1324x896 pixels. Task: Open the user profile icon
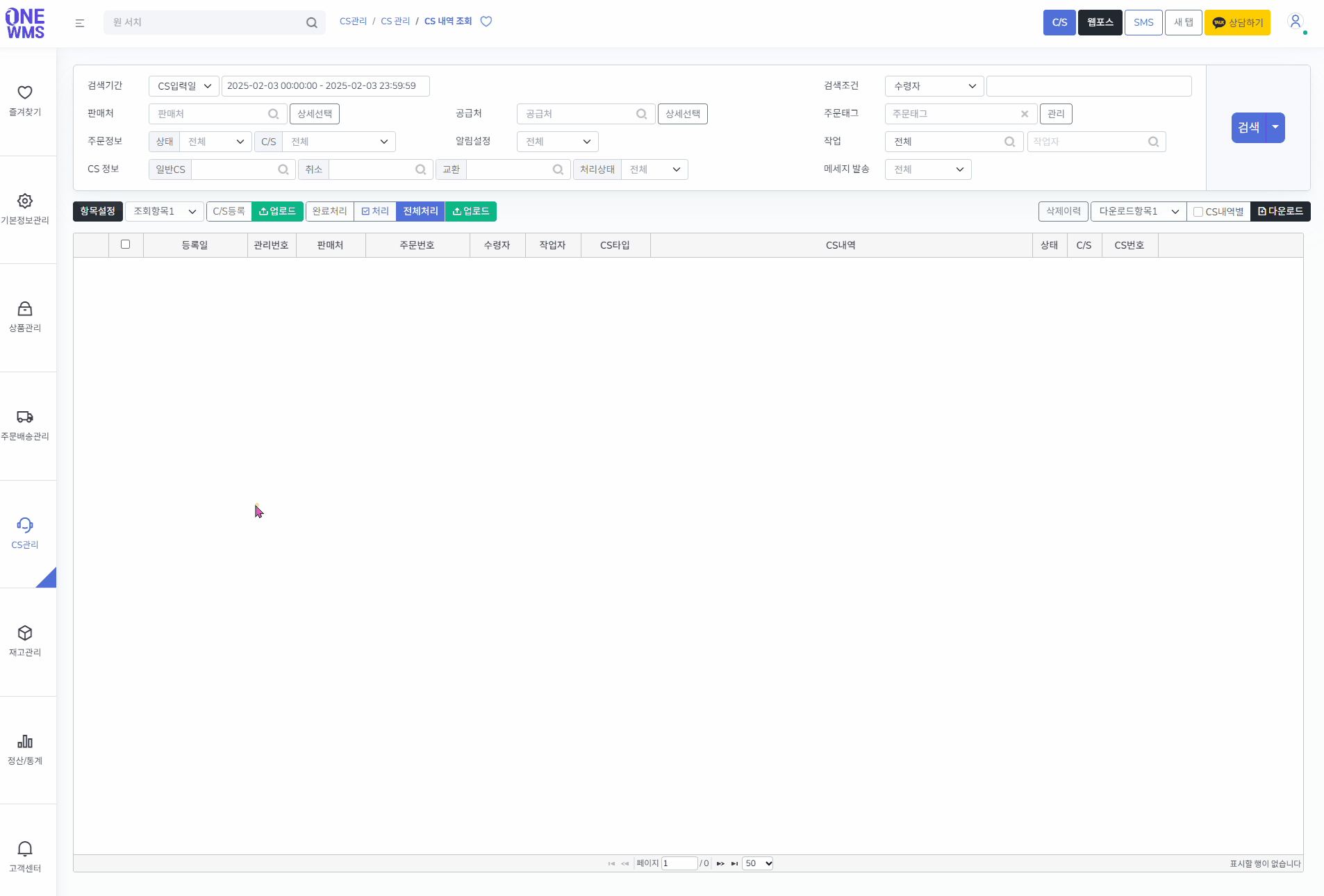pos(1296,22)
